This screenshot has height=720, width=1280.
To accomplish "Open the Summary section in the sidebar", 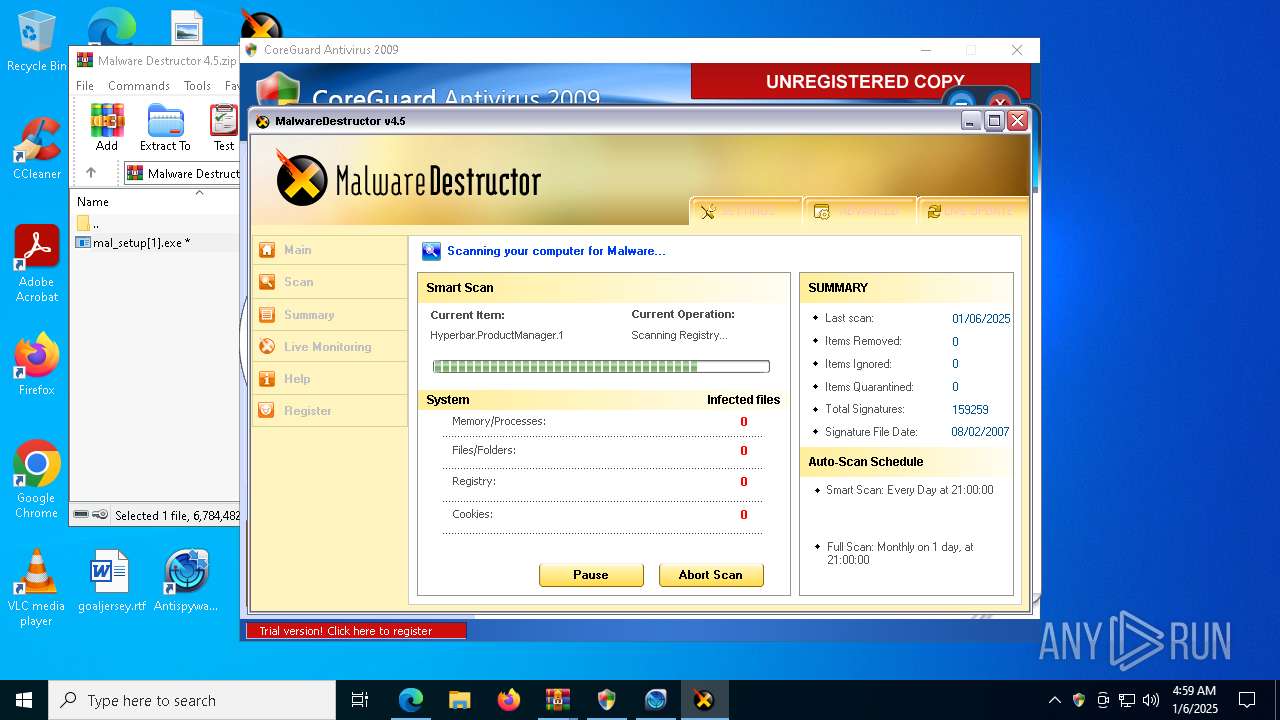I will click(329, 314).
